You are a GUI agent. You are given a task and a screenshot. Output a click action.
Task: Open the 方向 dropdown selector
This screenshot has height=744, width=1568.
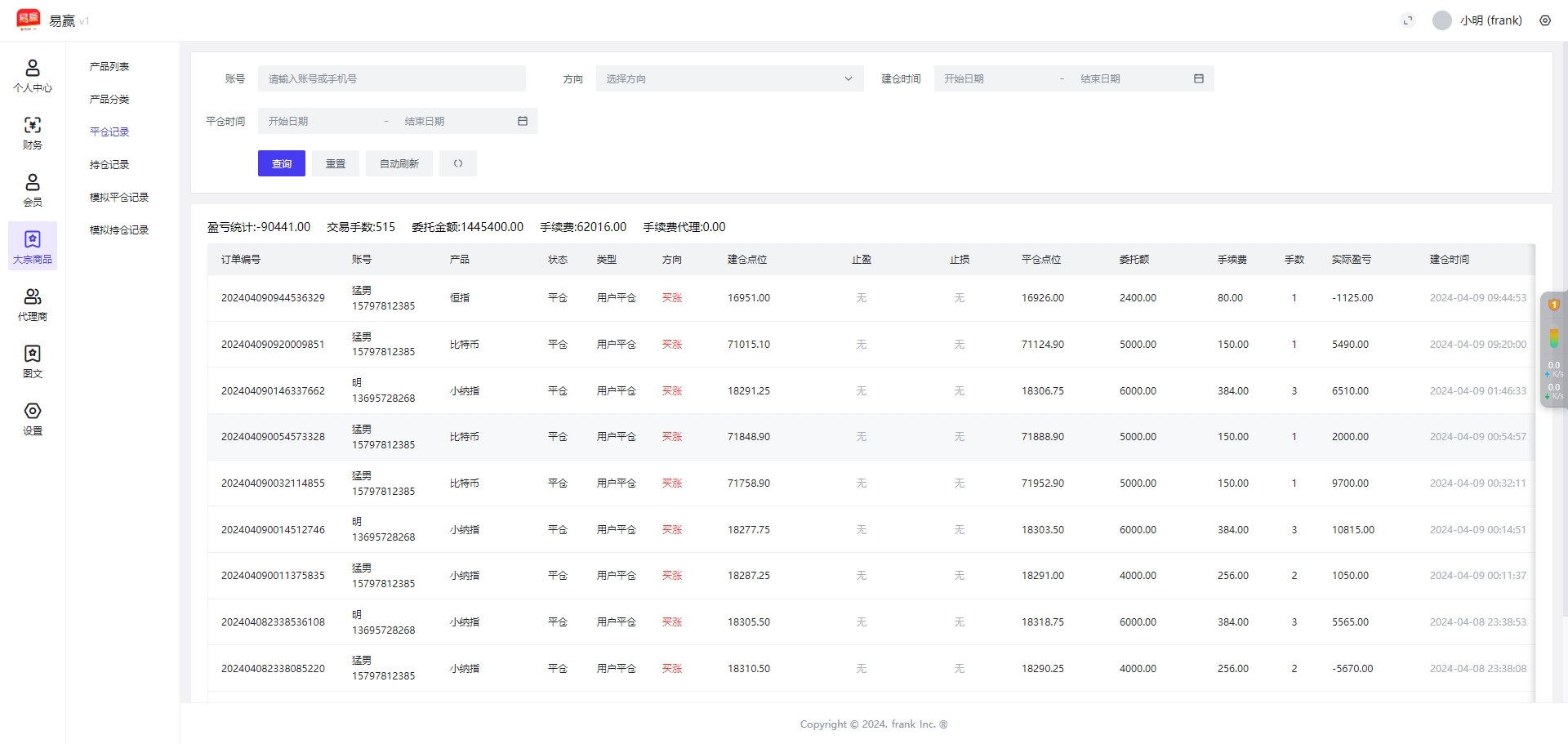point(729,78)
